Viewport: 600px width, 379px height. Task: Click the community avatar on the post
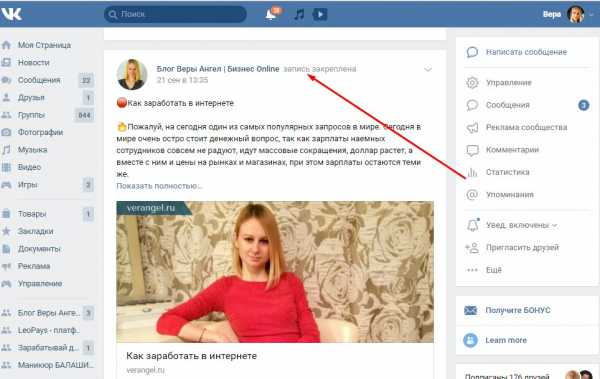tap(132, 75)
